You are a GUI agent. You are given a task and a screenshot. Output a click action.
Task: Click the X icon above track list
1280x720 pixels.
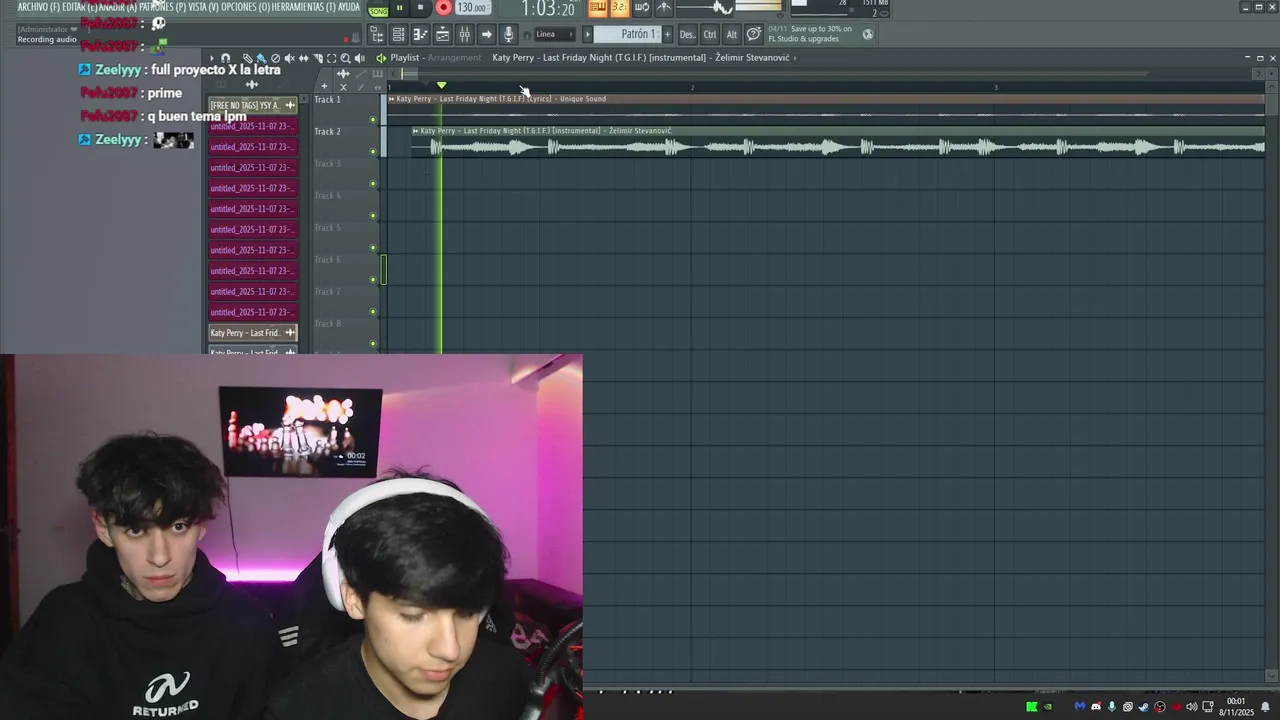click(343, 87)
